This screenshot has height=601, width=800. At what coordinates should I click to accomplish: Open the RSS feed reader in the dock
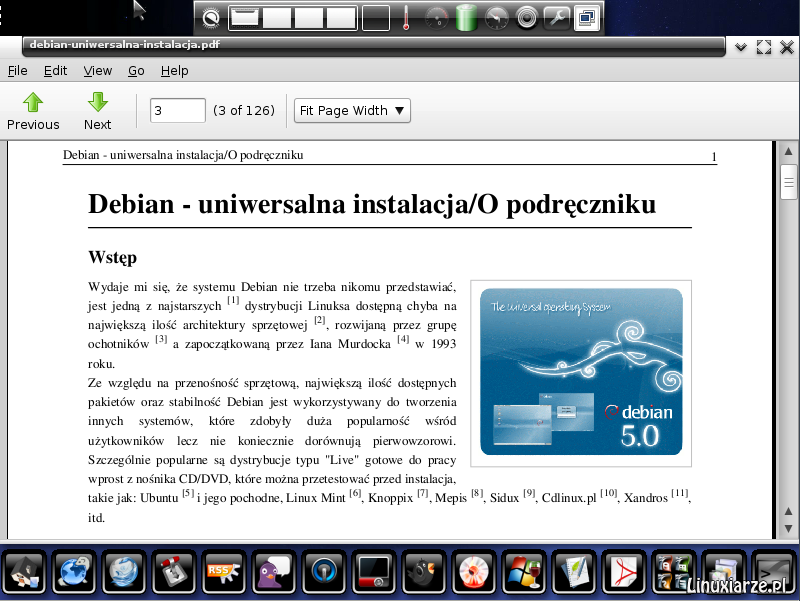[225, 573]
